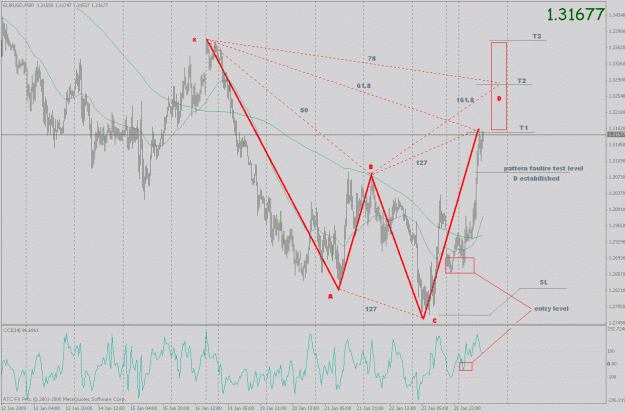The height and width of the screenshot is (412, 625).
Task: Select the 61.8 retracement ratio label
Action: [364, 86]
